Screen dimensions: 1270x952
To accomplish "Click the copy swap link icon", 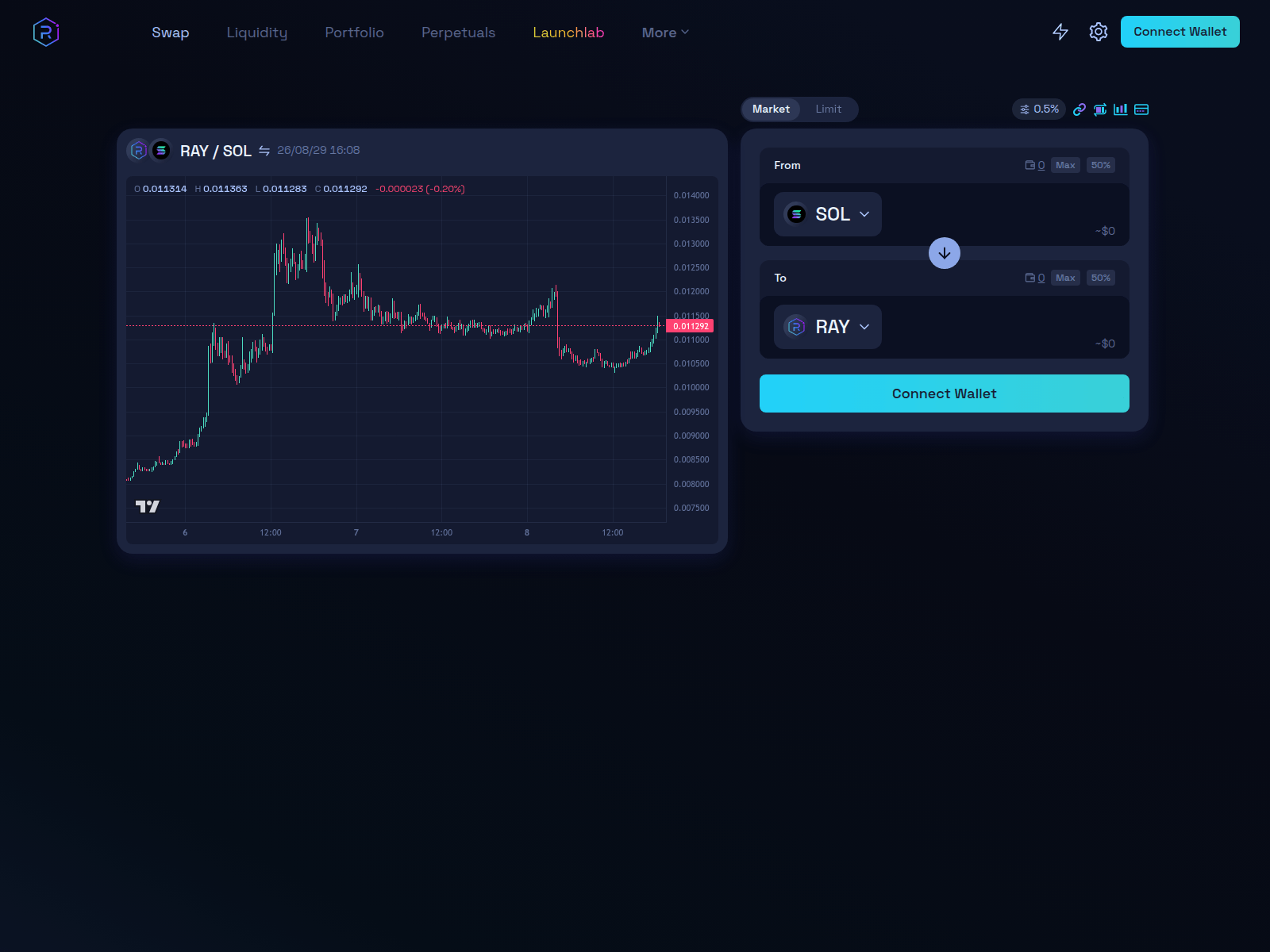I will pyautogui.click(x=1079, y=109).
